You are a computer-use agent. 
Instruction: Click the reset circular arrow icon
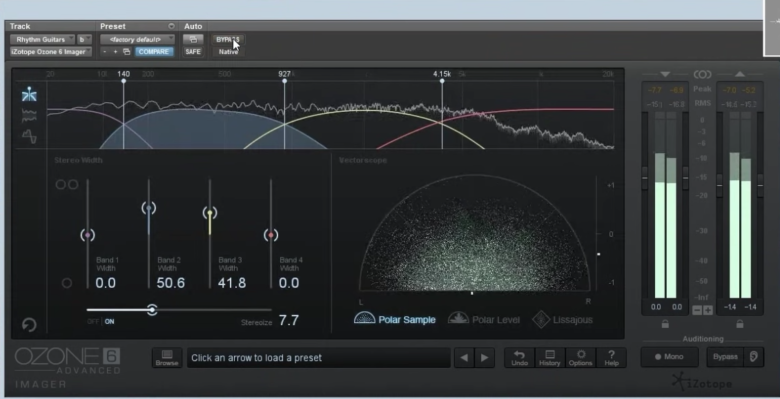point(29,325)
